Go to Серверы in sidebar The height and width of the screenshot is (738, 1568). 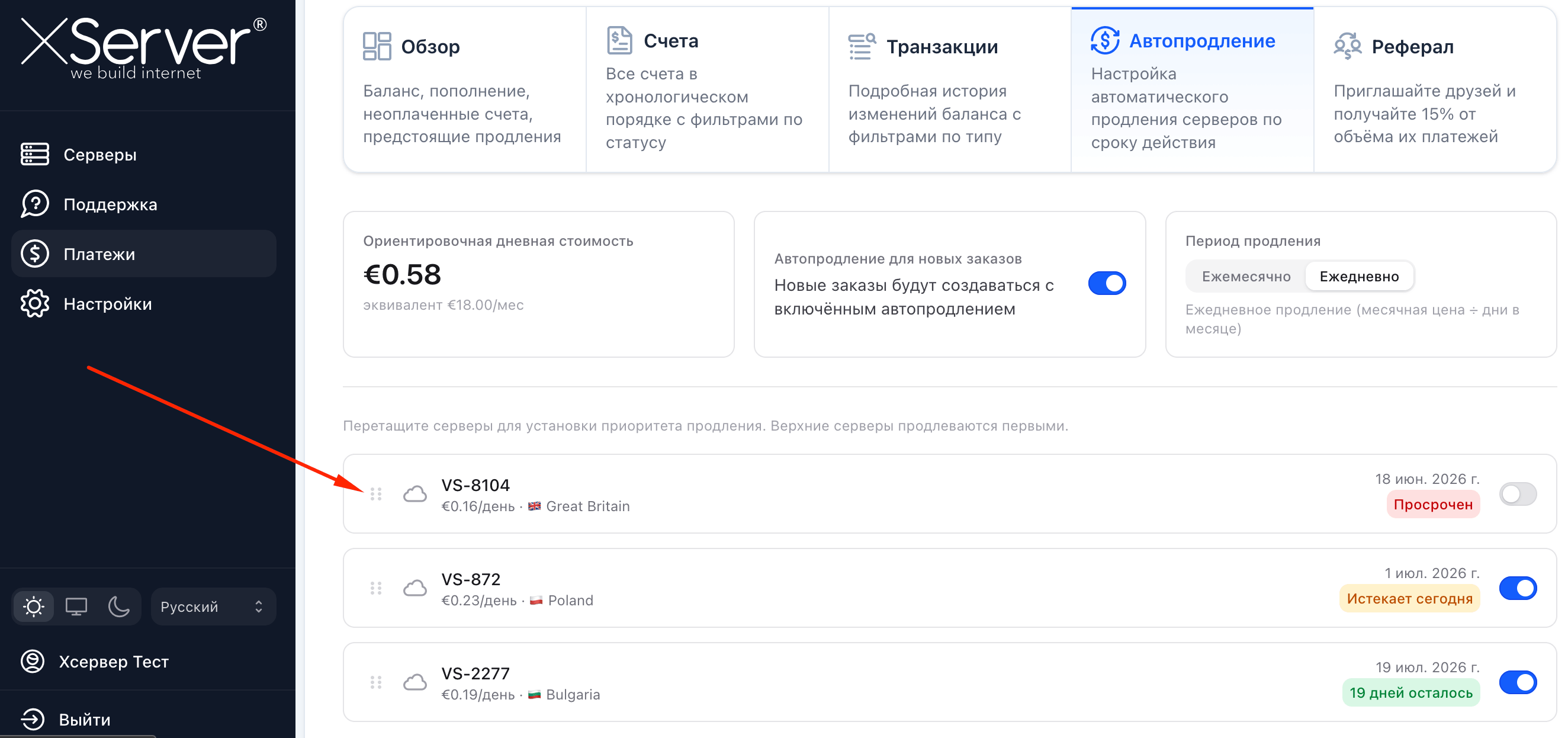[x=144, y=155]
